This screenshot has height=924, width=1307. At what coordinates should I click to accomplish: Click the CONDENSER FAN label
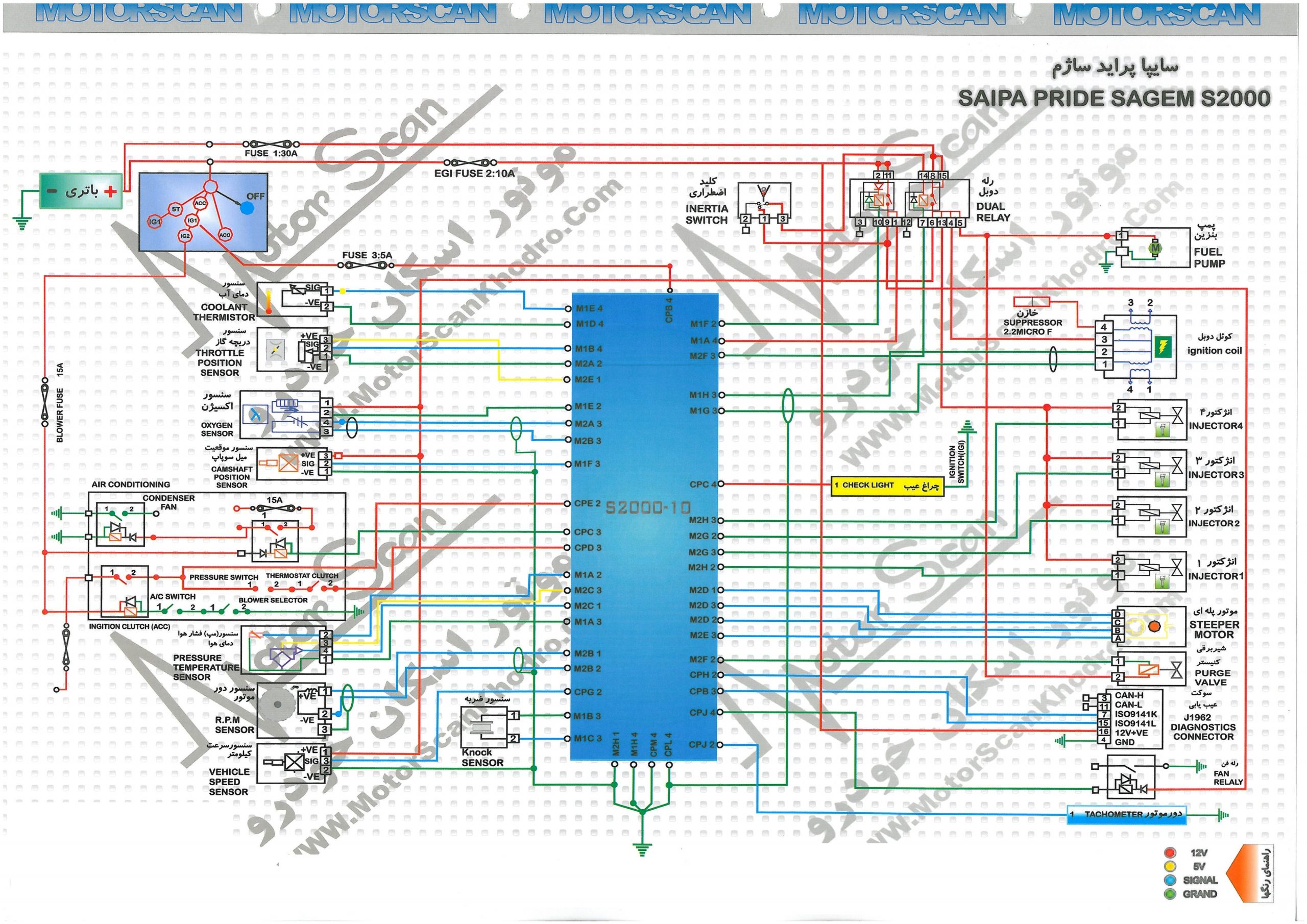[168, 503]
